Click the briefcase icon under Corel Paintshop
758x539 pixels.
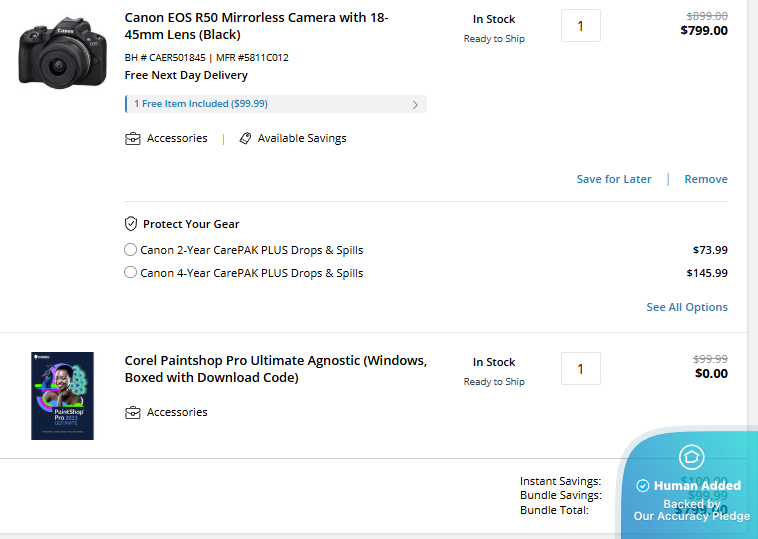click(132, 413)
